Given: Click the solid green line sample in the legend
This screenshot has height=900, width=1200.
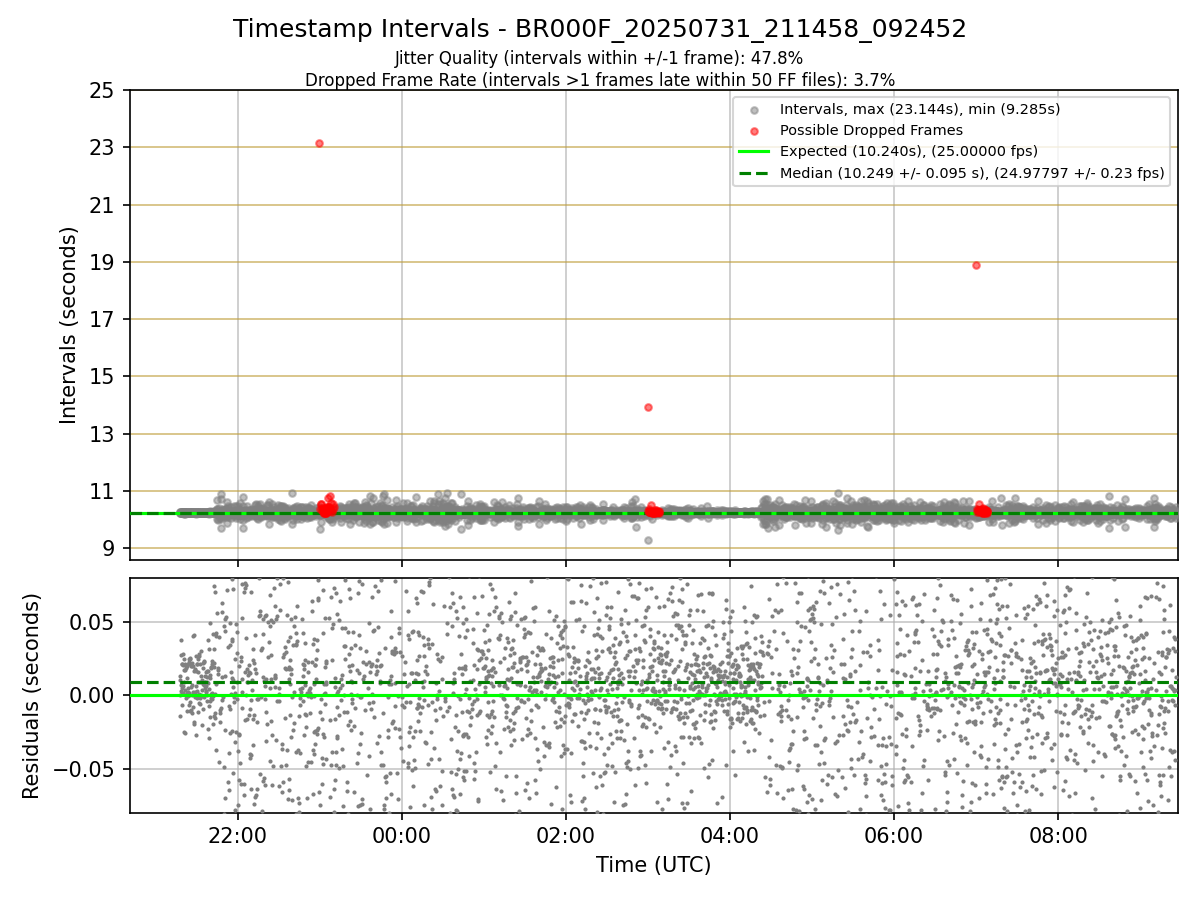Looking at the screenshot, I should [754, 152].
